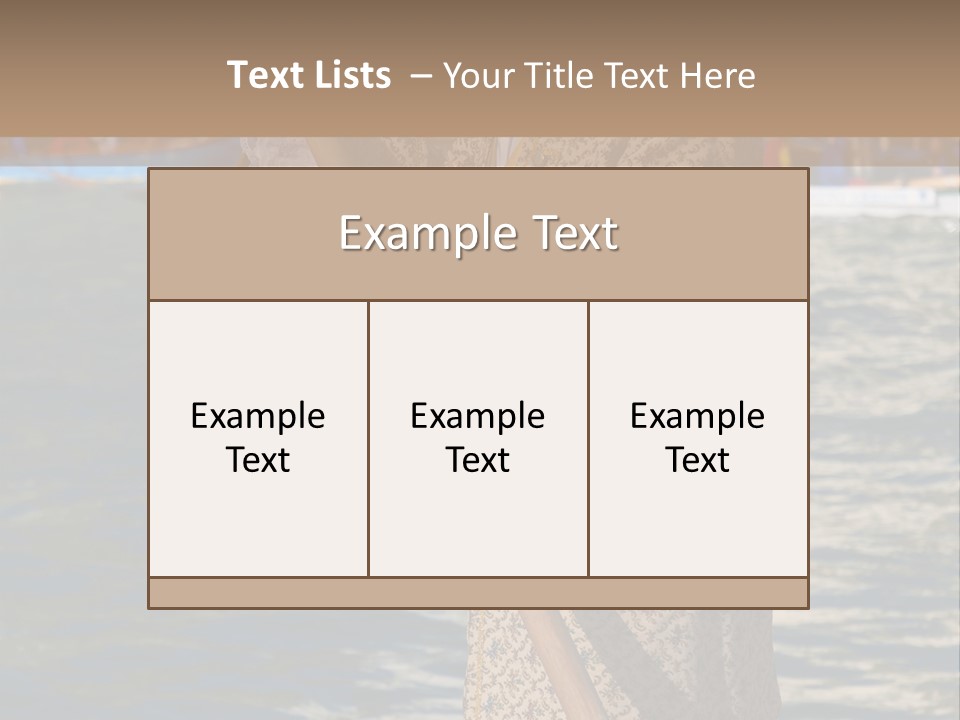Select the left "Example Text" cell
The image size is (960, 720).
[258, 438]
